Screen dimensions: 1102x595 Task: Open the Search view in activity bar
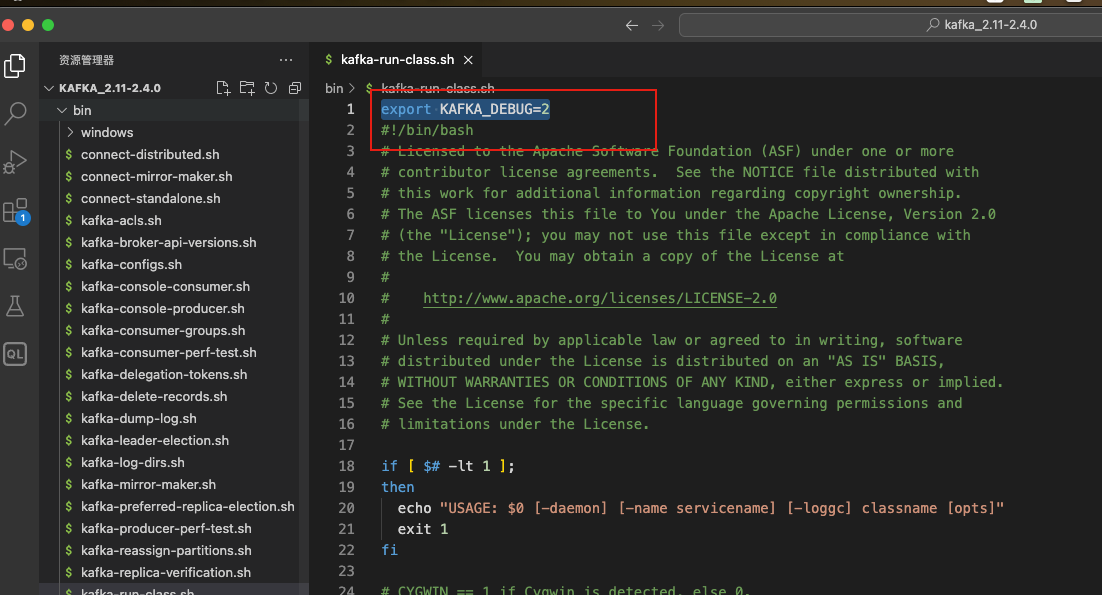[15, 113]
